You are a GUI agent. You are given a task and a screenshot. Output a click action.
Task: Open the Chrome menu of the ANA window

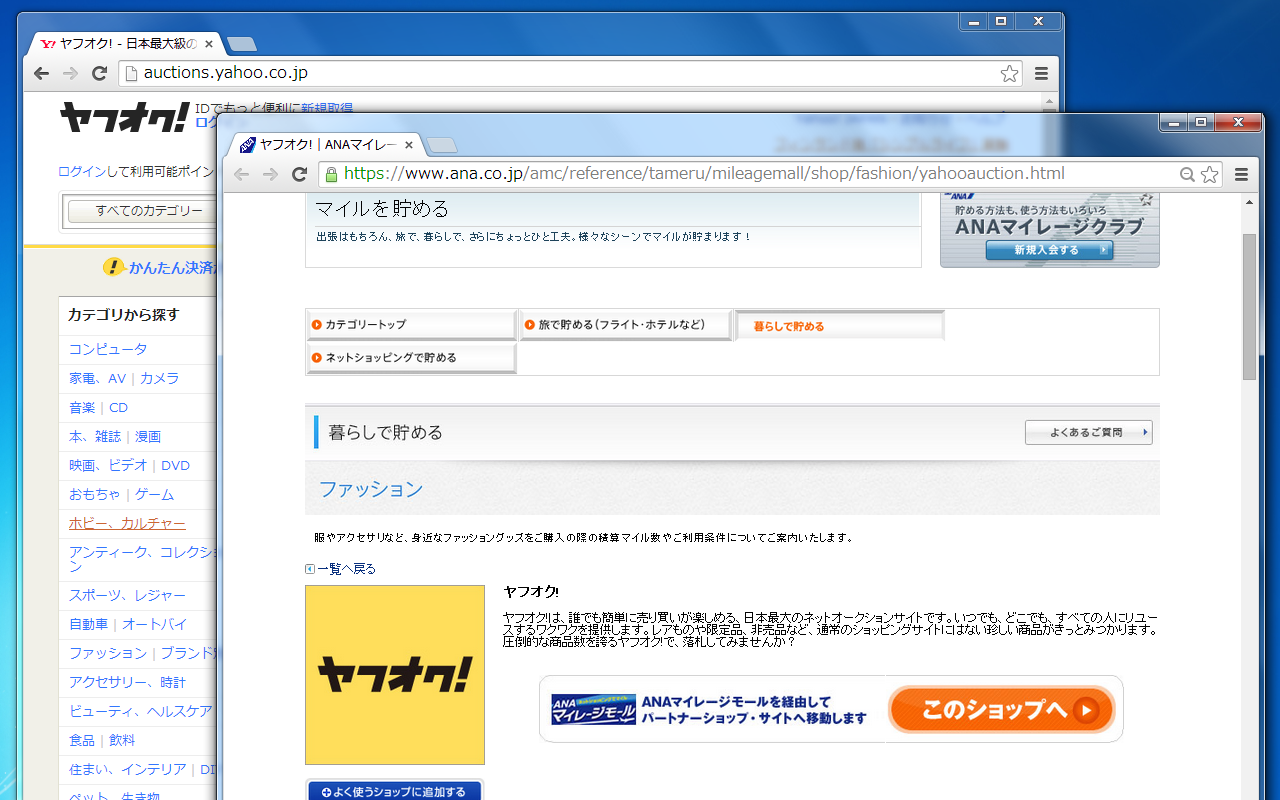coord(1242,174)
